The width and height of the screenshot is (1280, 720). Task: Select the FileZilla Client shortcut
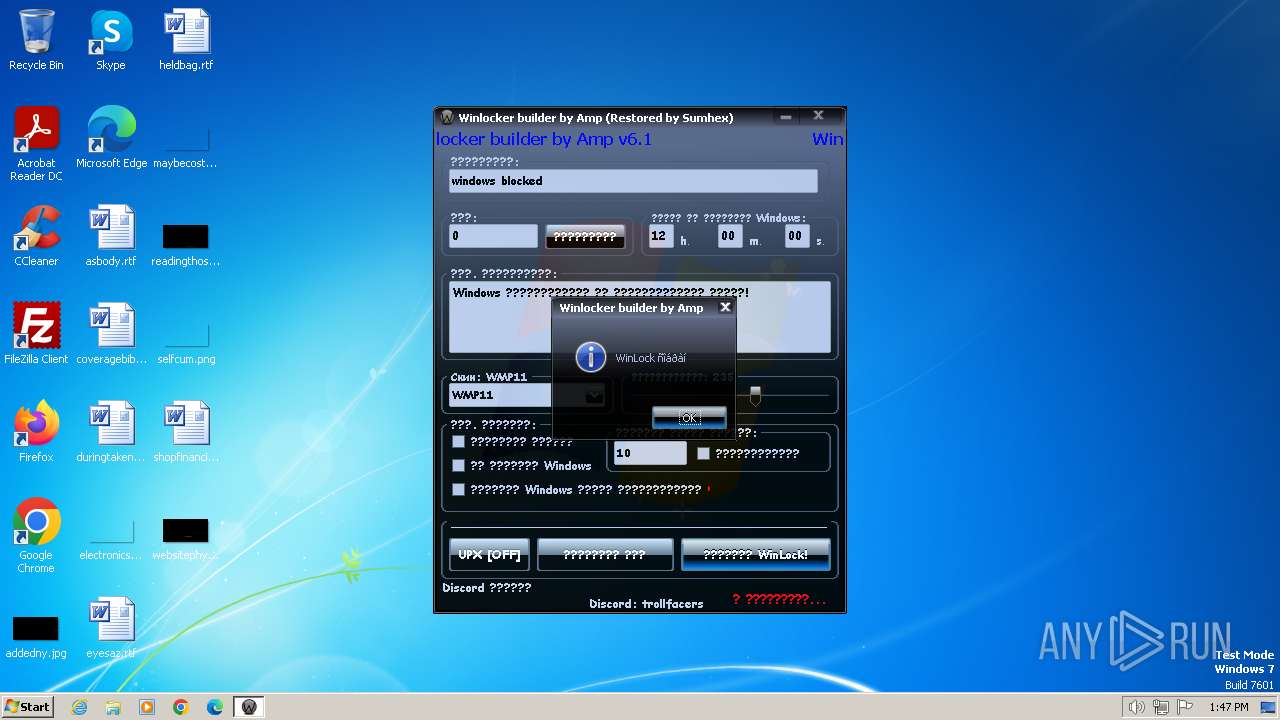[x=36, y=334]
